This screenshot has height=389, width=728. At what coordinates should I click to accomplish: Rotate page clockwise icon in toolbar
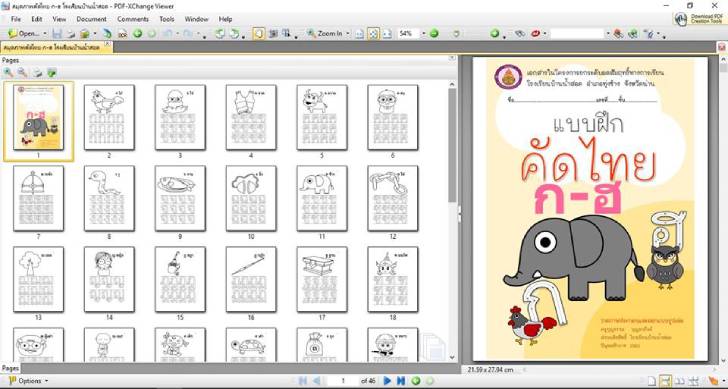[x=234, y=33]
